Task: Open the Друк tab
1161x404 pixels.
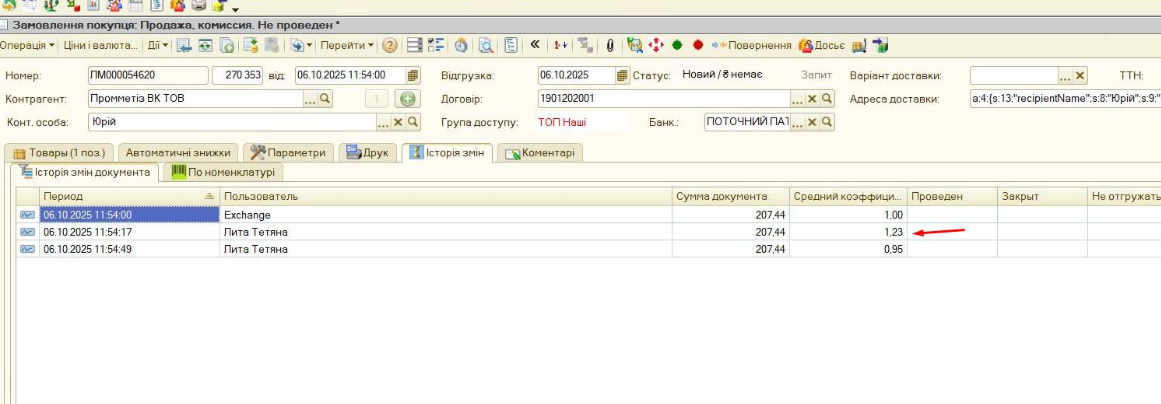Action: tap(367, 153)
